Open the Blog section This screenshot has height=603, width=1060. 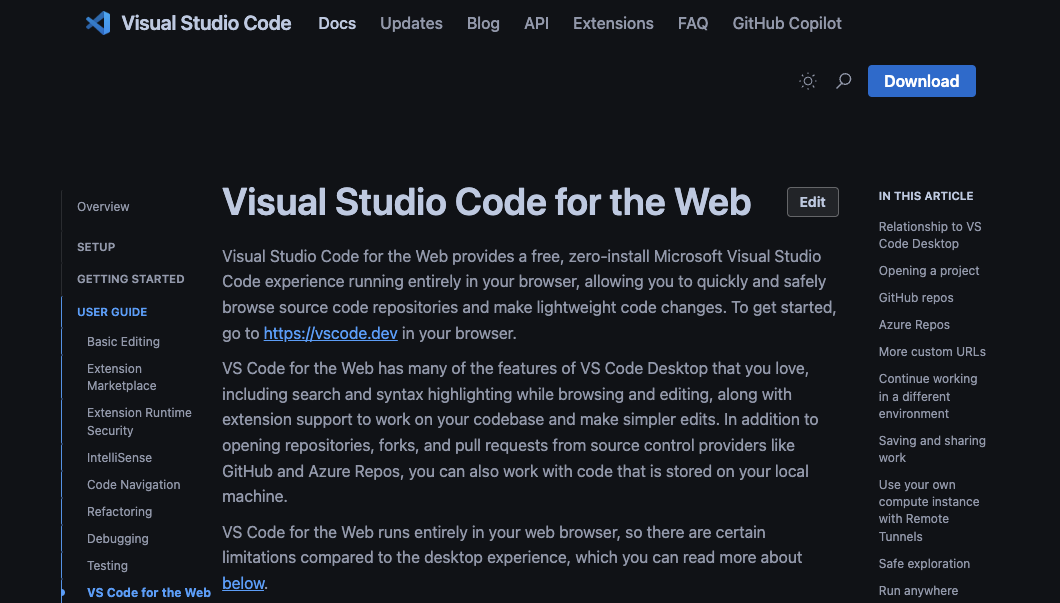(483, 23)
